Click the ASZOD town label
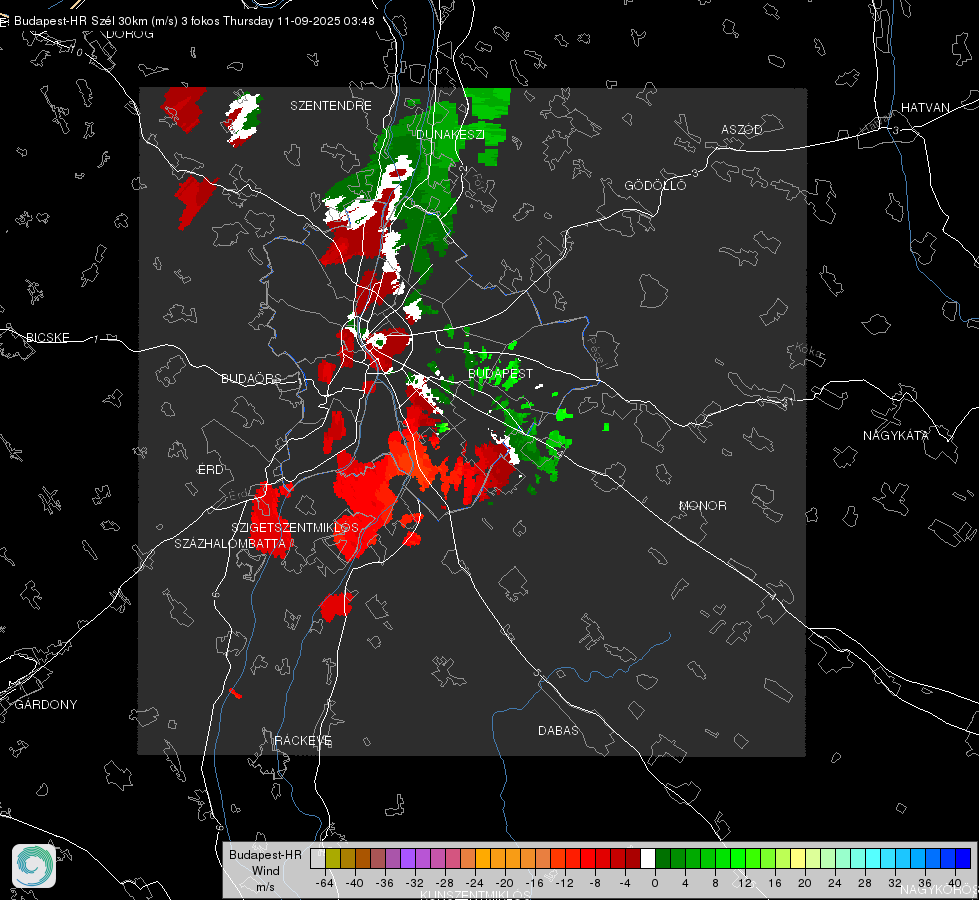 click(x=742, y=129)
